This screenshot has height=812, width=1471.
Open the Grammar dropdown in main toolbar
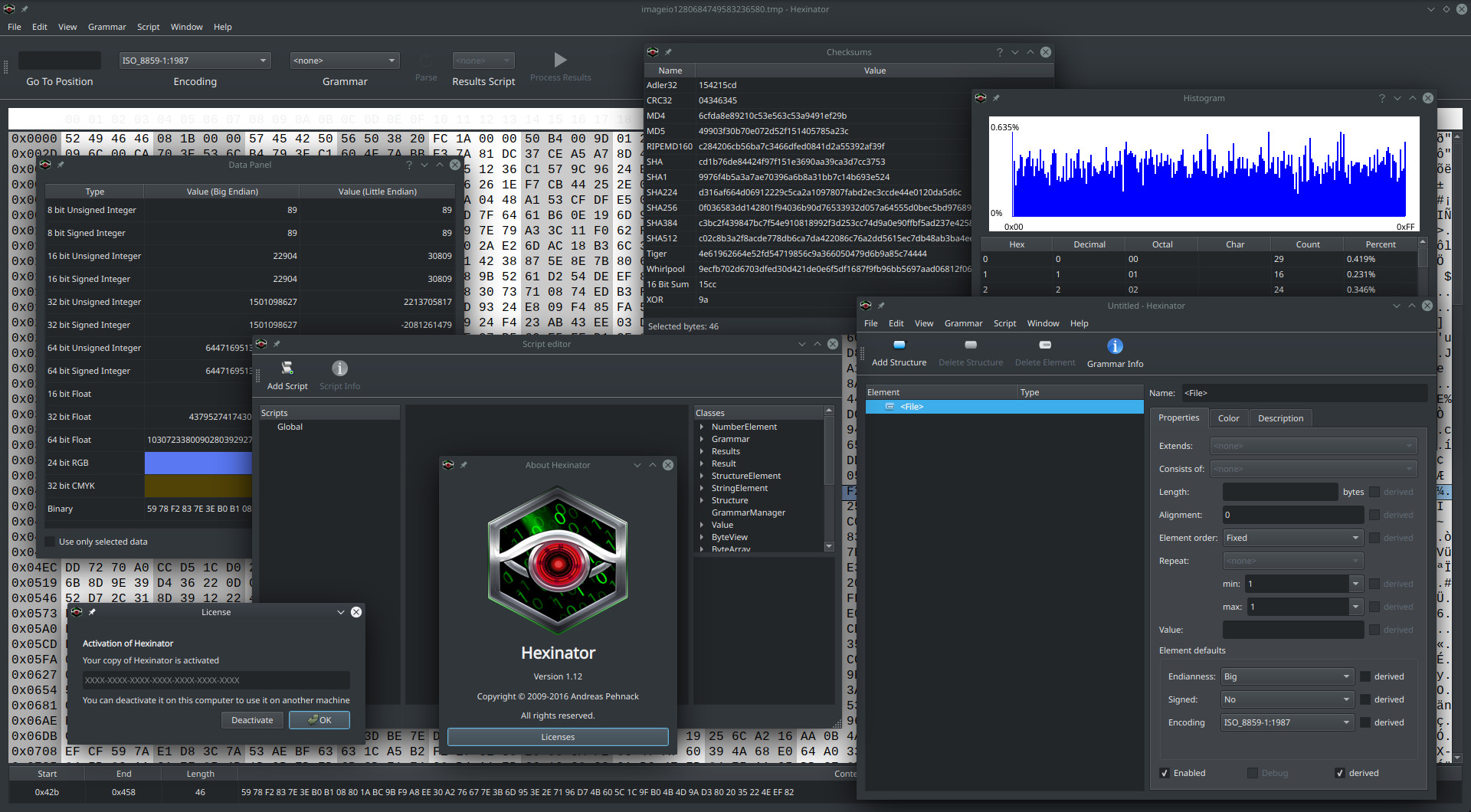tap(345, 61)
